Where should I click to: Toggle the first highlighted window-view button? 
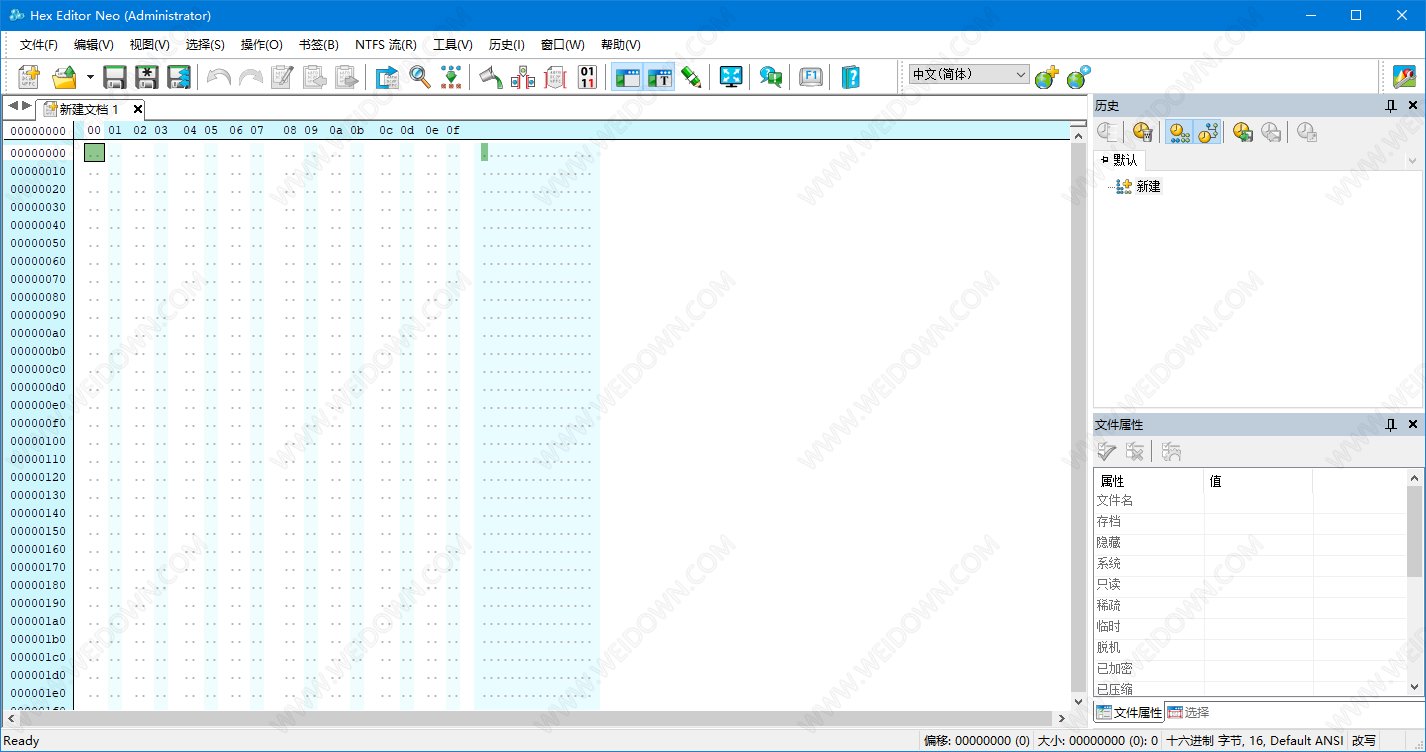coord(627,77)
